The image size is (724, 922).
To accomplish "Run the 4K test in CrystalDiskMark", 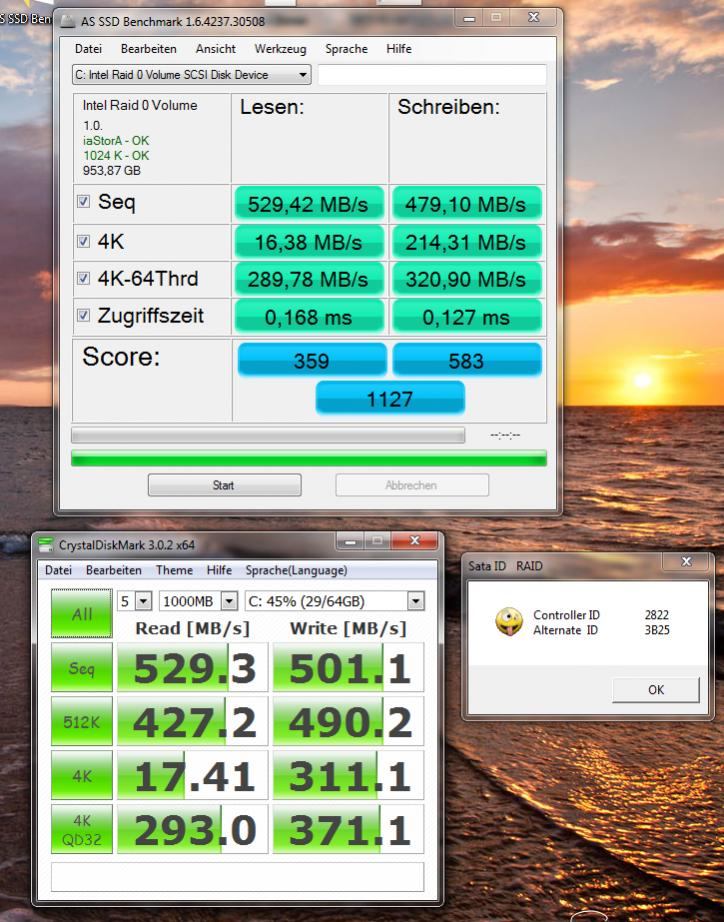I will tap(82, 776).
